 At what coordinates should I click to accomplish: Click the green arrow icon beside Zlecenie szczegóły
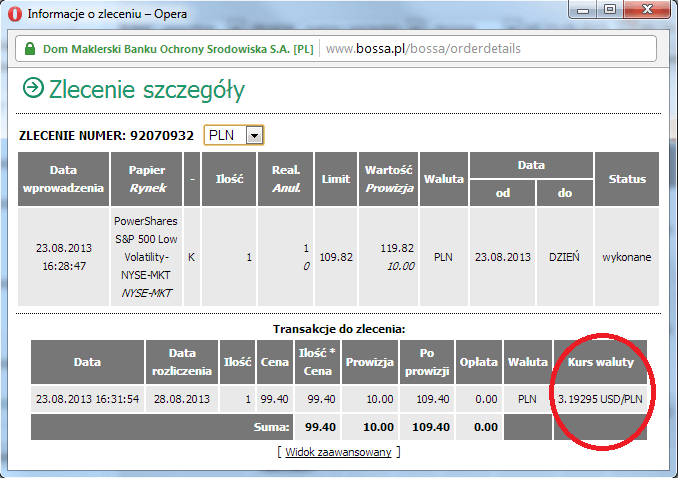(x=33, y=89)
